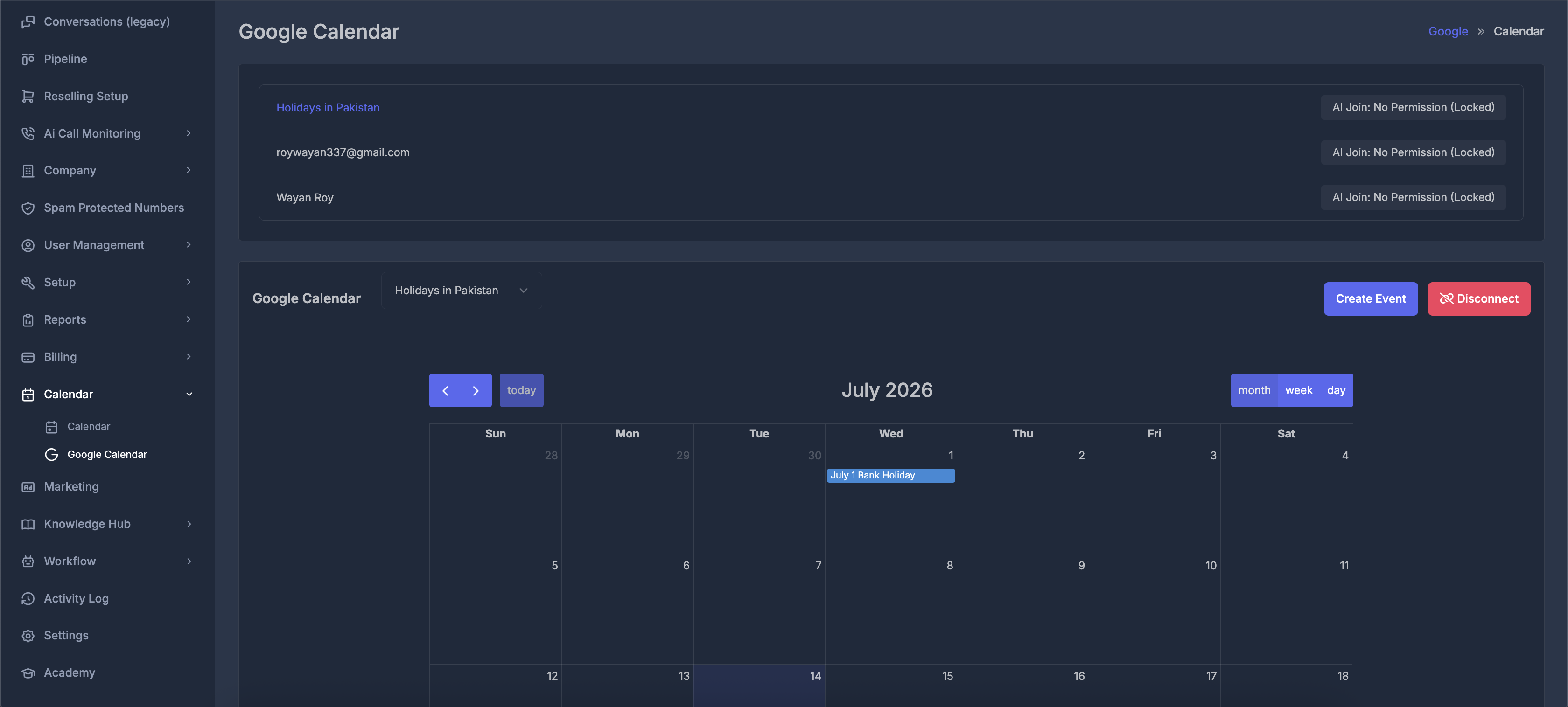Expand the Billing menu chevron
Screen dimensions: 1568x707
point(189,357)
